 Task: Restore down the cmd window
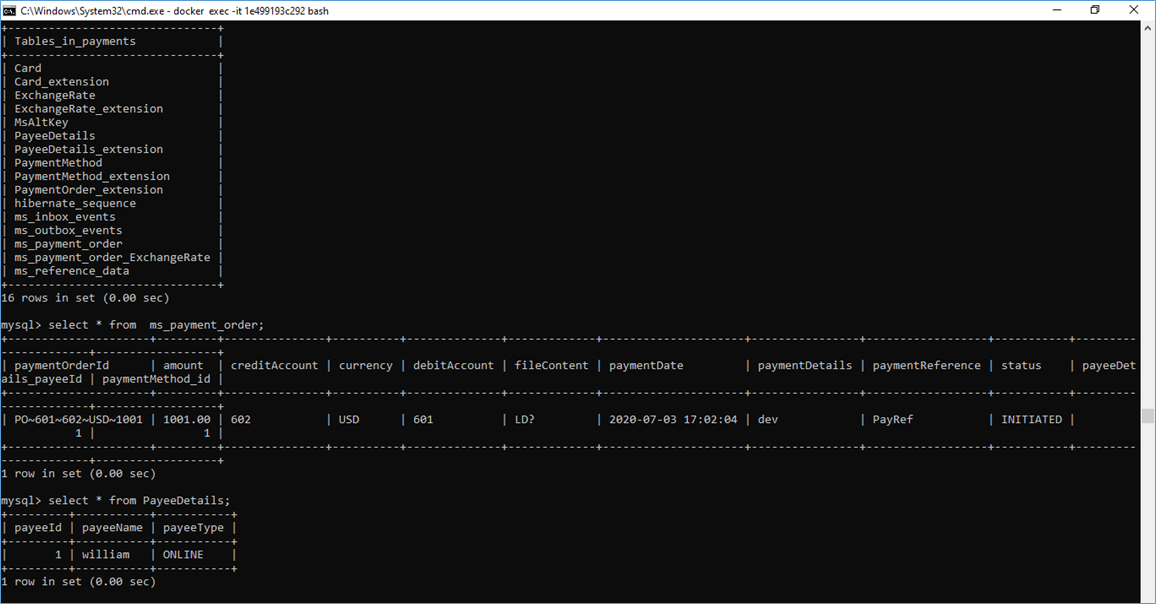click(x=1095, y=10)
